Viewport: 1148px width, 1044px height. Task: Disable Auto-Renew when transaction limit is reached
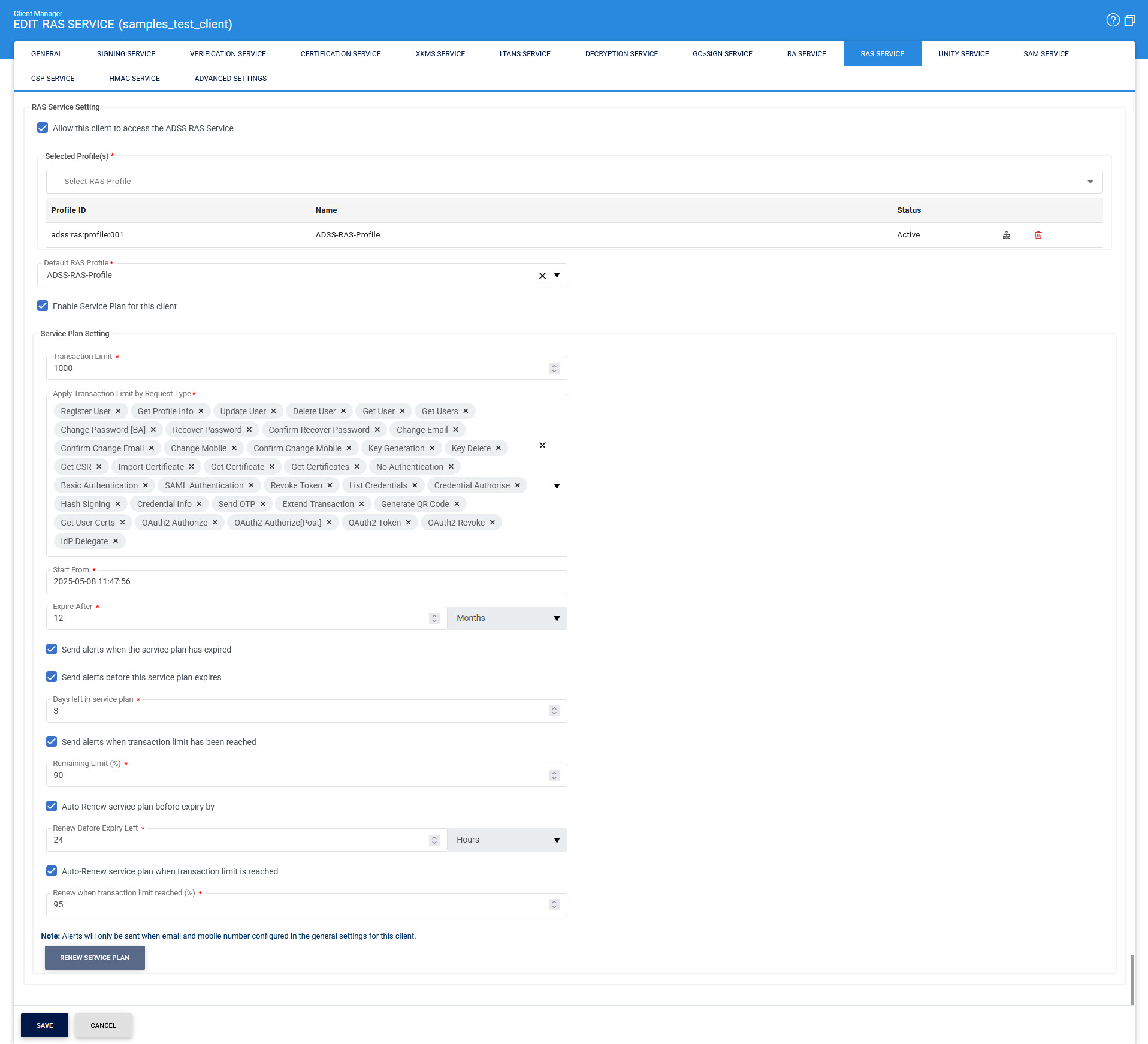(52, 871)
